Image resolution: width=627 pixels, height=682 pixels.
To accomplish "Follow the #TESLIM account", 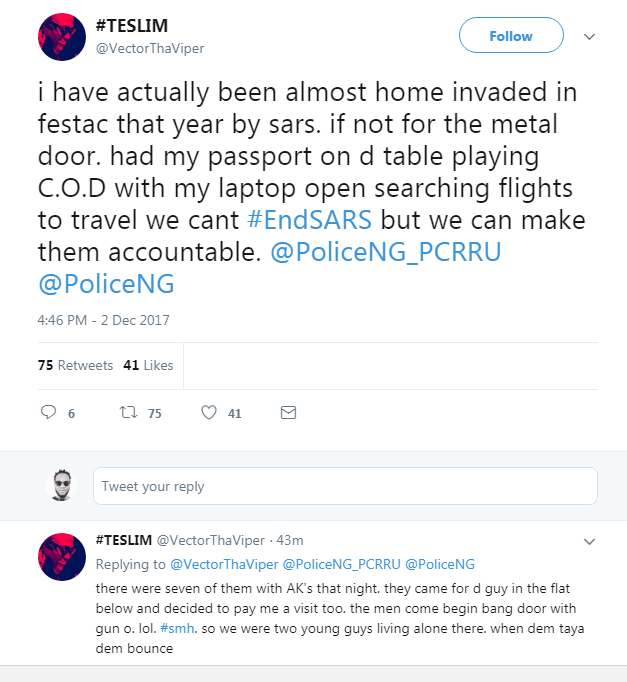I will (510, 36).
